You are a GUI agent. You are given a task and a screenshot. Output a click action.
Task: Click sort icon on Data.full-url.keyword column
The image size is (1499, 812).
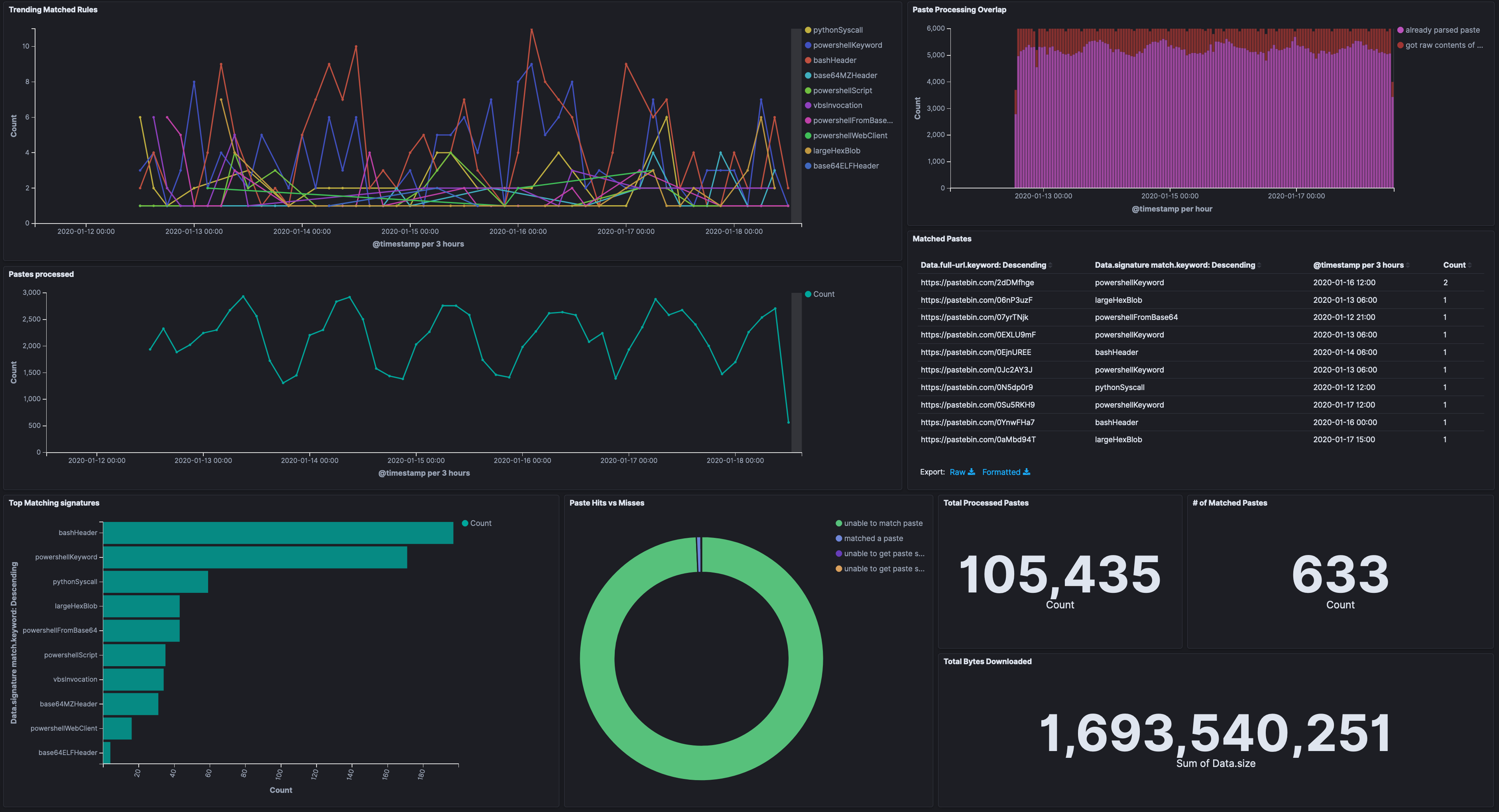point(1050,265)
